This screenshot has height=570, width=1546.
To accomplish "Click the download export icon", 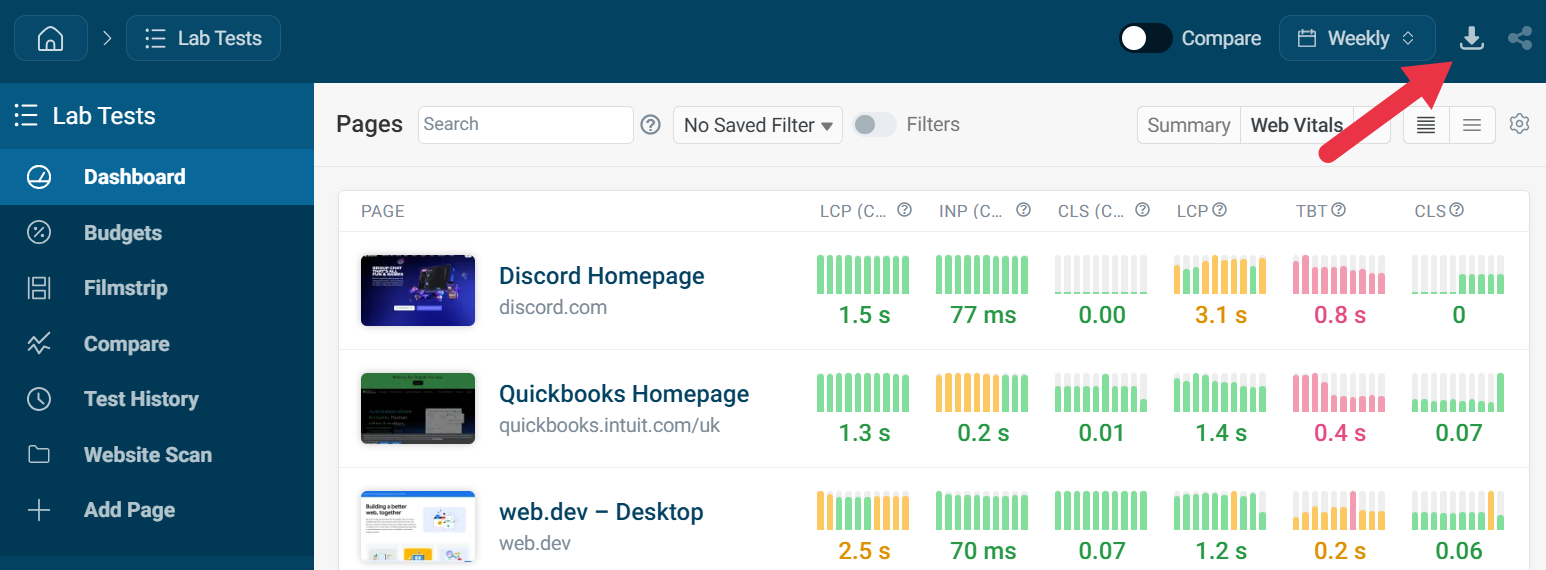I will pyautogui.click(x=1471, y=38).
